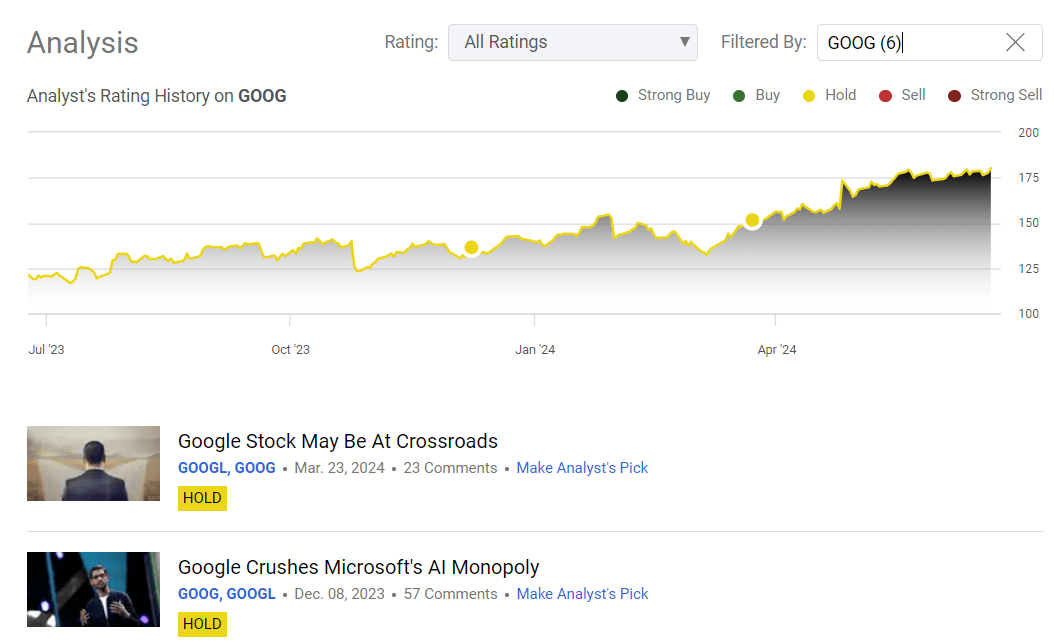Click the yellow HOLD badge on the Crossroads article
1054x643 pixels.
pos(202,497)
